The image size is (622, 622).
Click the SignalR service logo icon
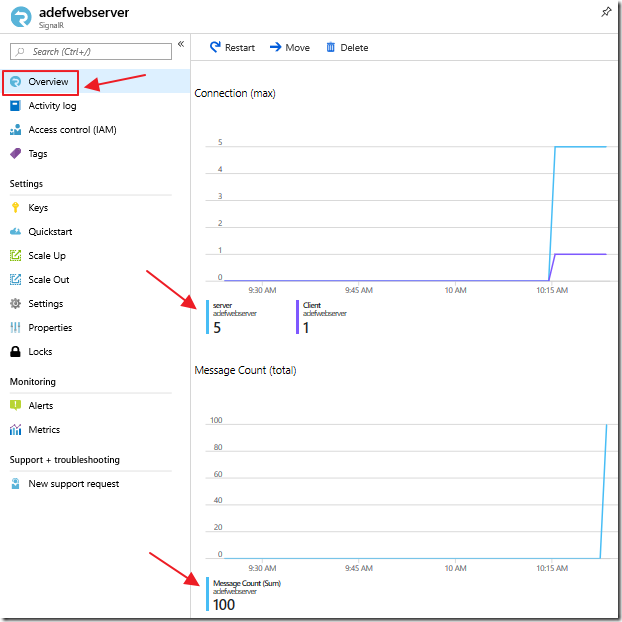pyautogui.click(x=21, y=17)
